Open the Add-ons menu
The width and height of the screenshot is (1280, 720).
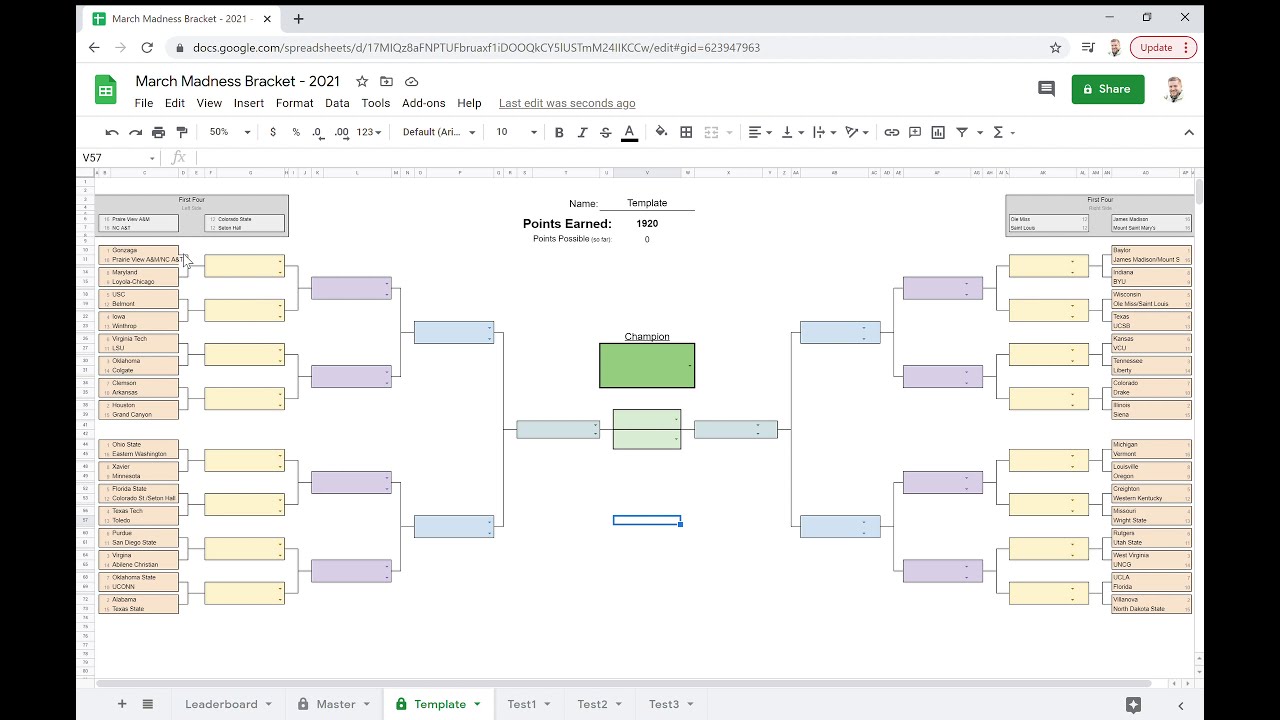point(424,103)
